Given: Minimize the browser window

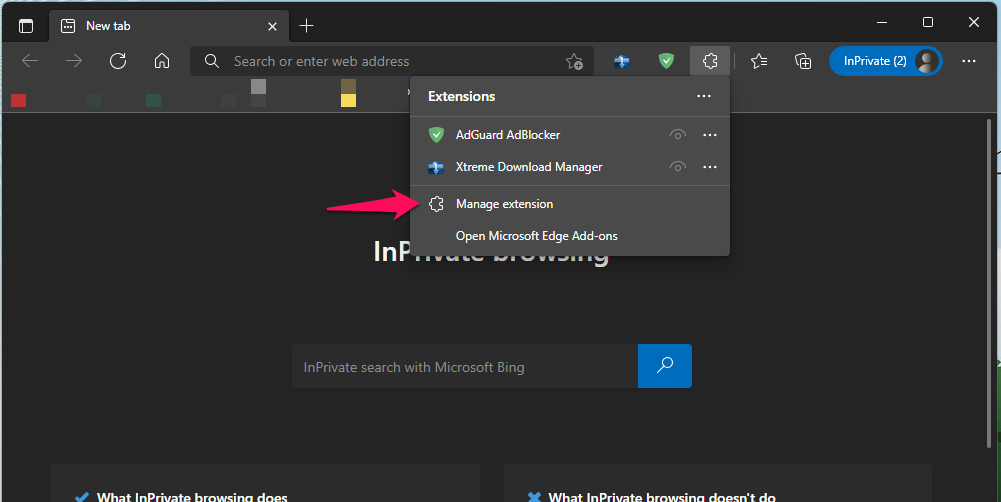Looking at the screenshot, I should point(882,22).
